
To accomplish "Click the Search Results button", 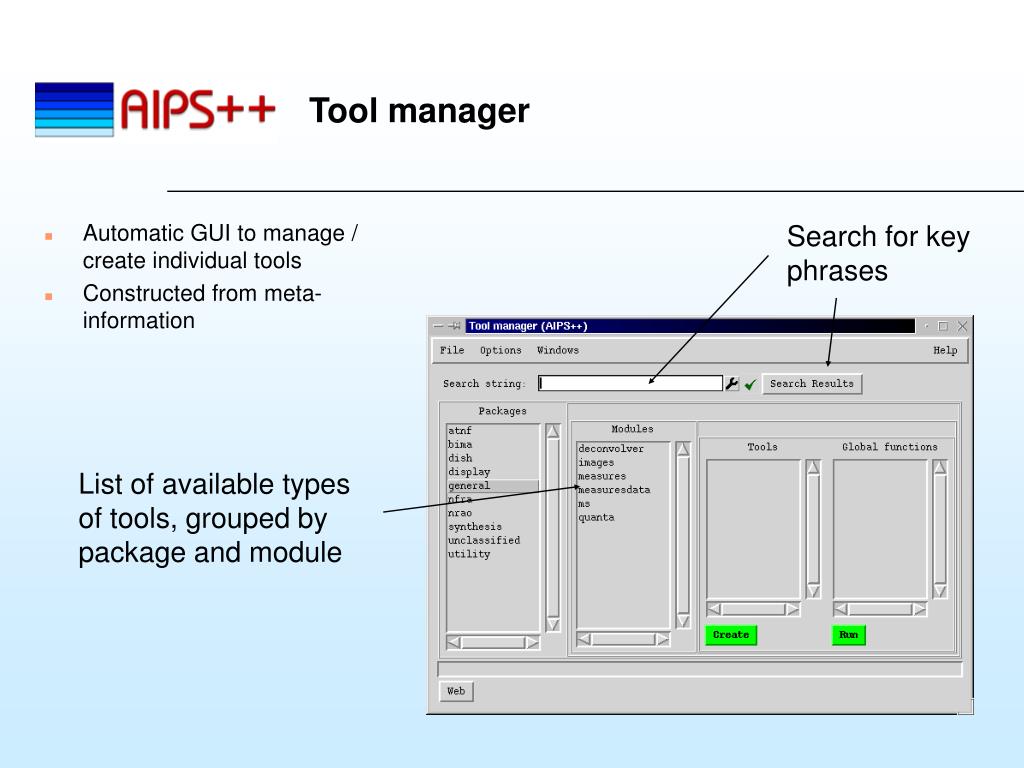I will tap(812, 384).
